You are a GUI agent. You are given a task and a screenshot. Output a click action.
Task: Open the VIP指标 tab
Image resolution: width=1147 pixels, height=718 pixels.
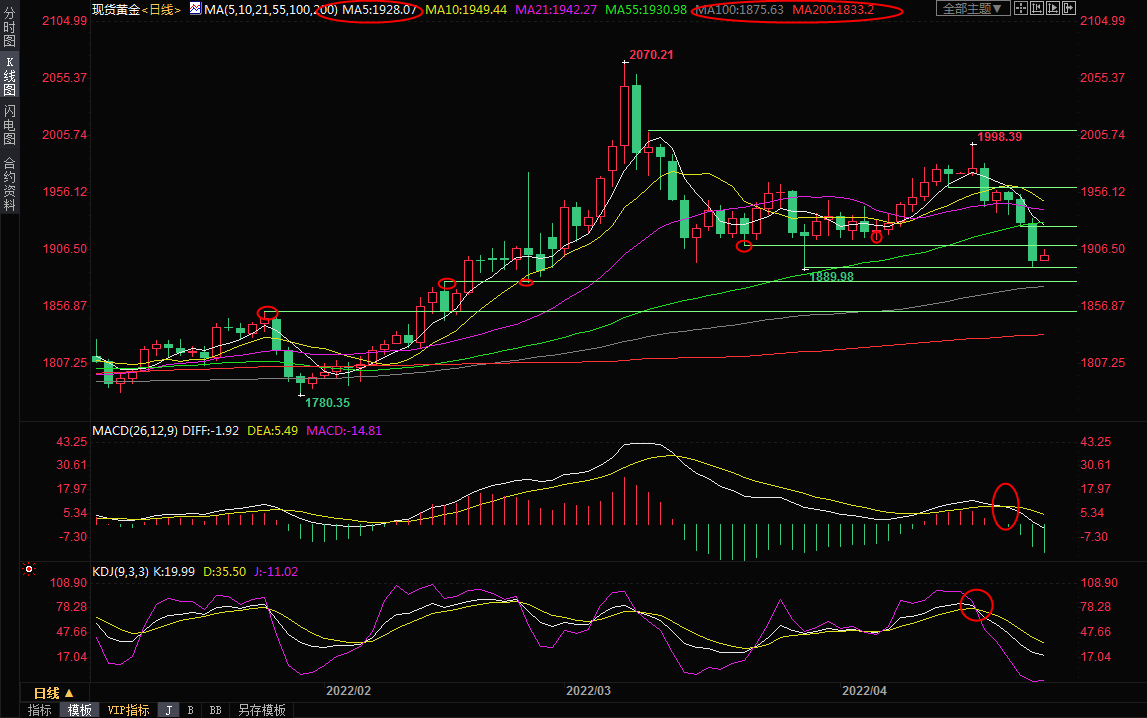click(x=128, y=710)
